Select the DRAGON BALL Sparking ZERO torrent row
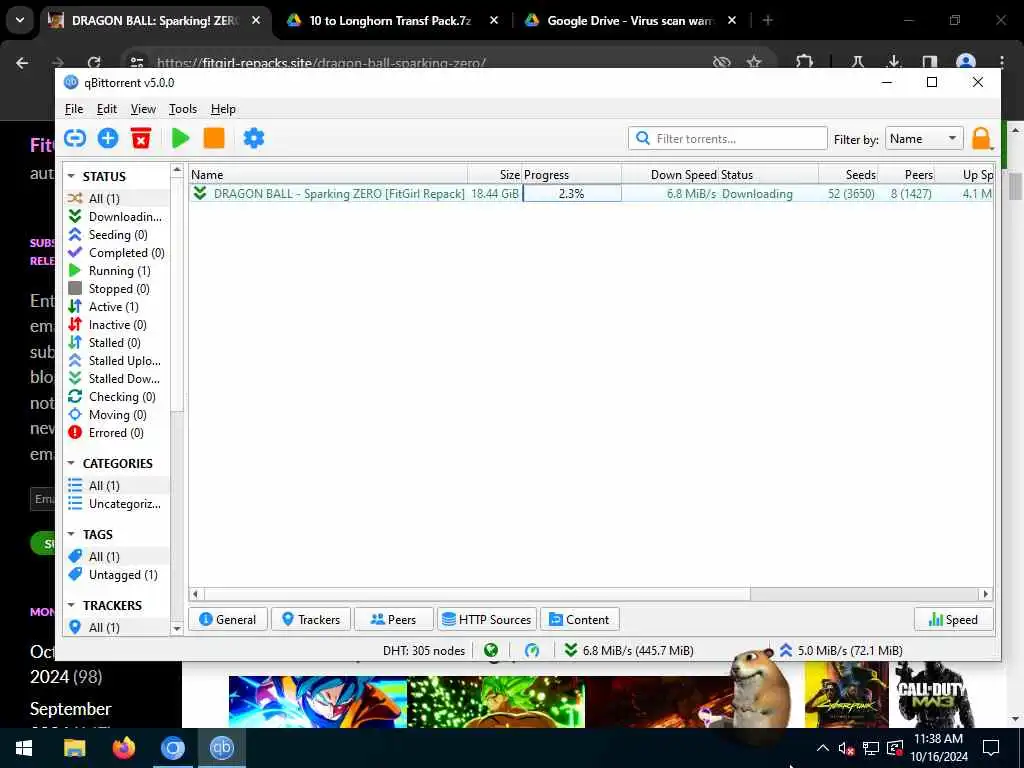 591,193
